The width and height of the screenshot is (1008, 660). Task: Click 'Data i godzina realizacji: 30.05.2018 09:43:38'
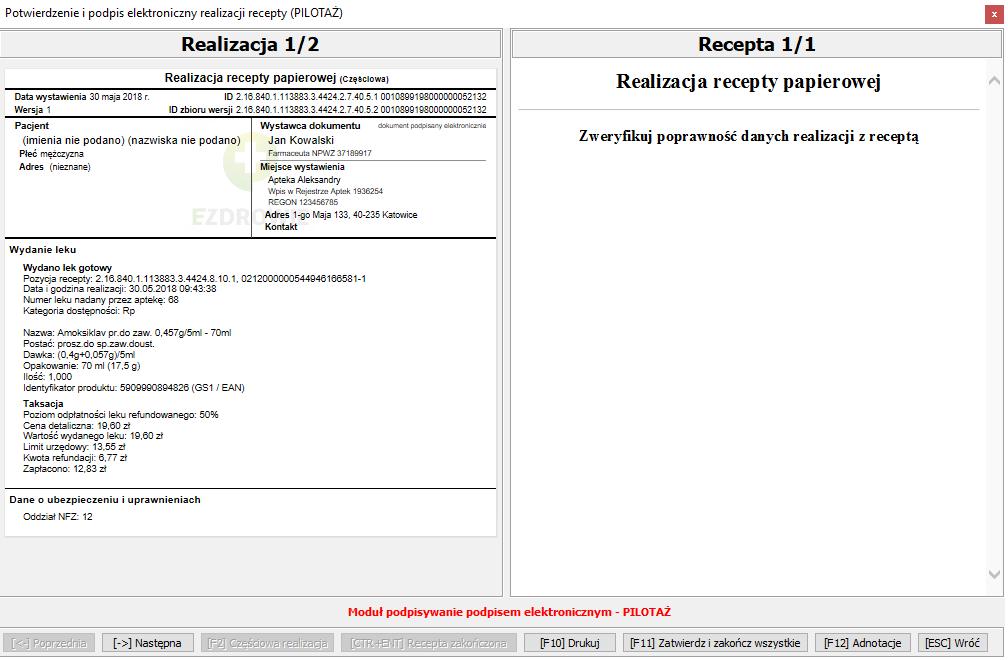(120, 289)
